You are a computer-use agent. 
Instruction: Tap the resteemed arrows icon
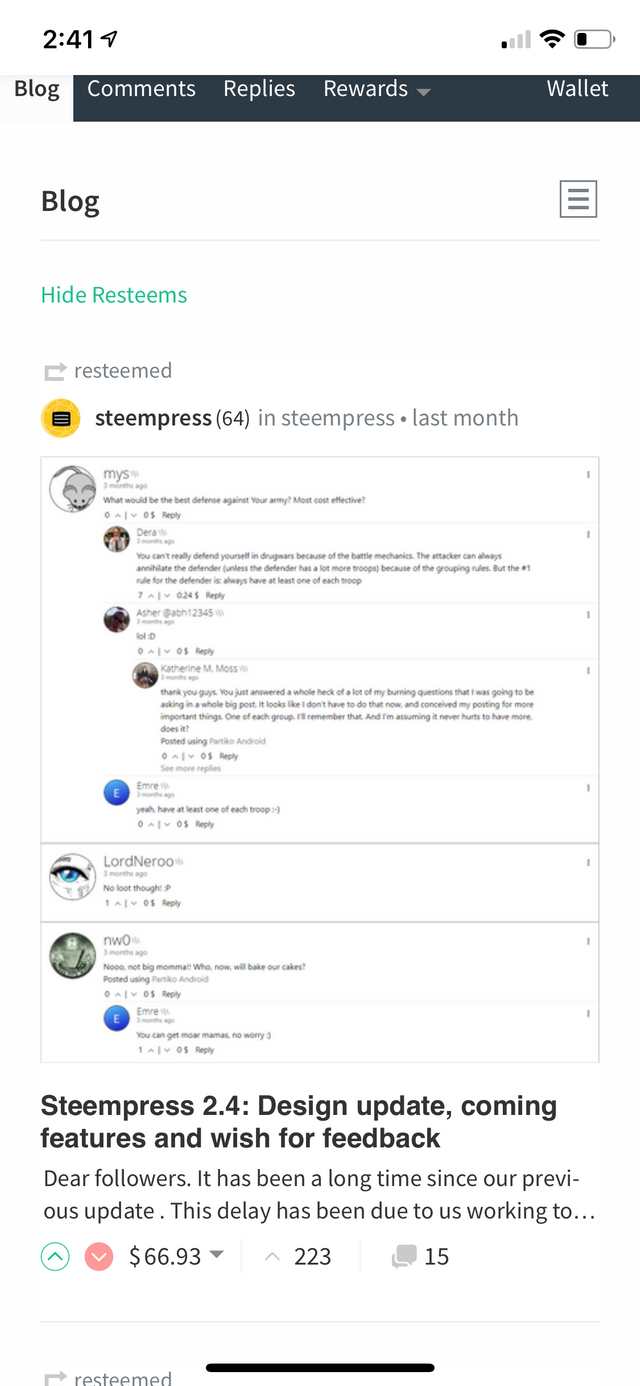[x=54, y=372]
